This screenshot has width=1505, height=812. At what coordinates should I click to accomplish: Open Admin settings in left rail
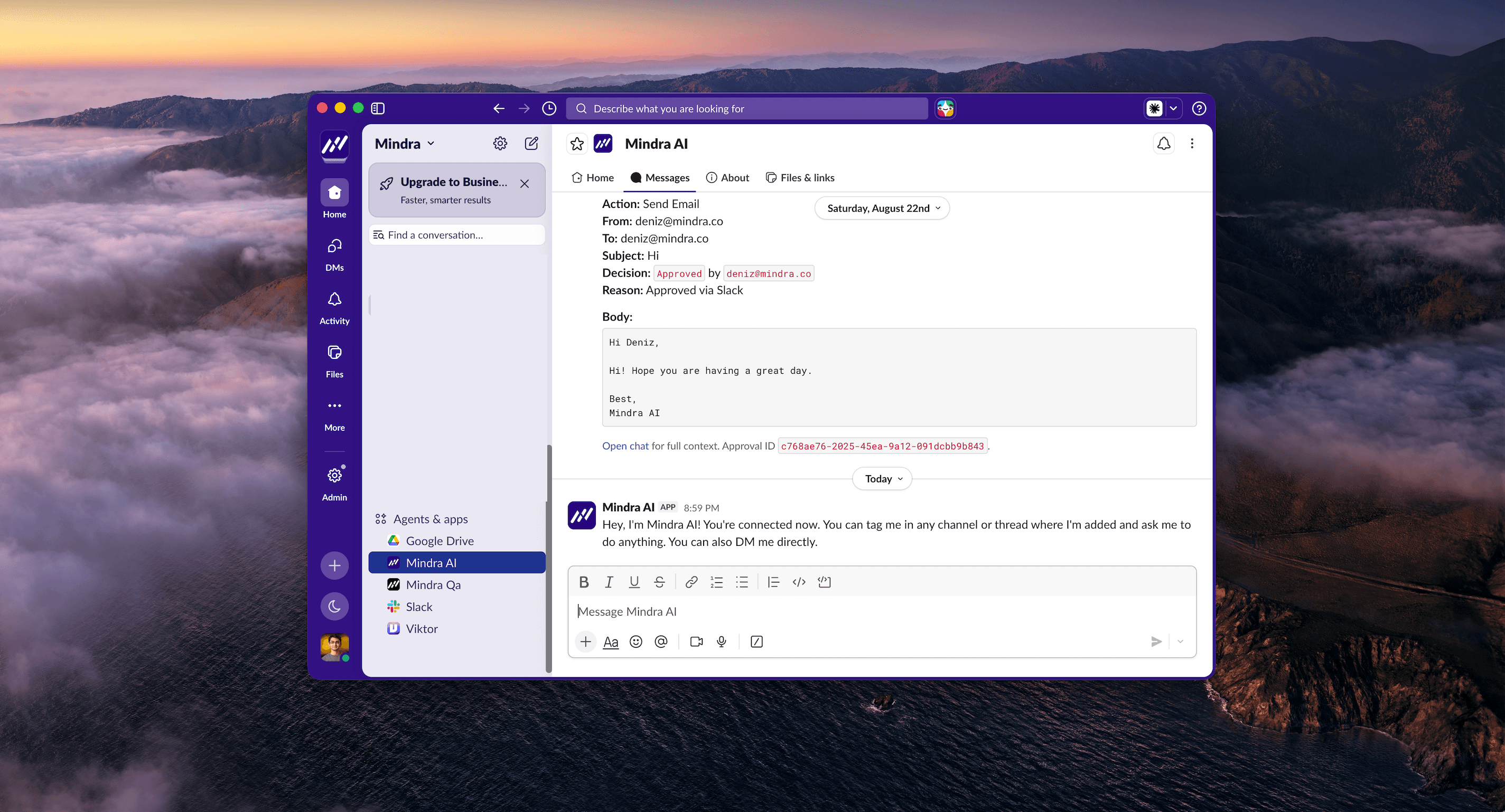click(x=335, y=484)
